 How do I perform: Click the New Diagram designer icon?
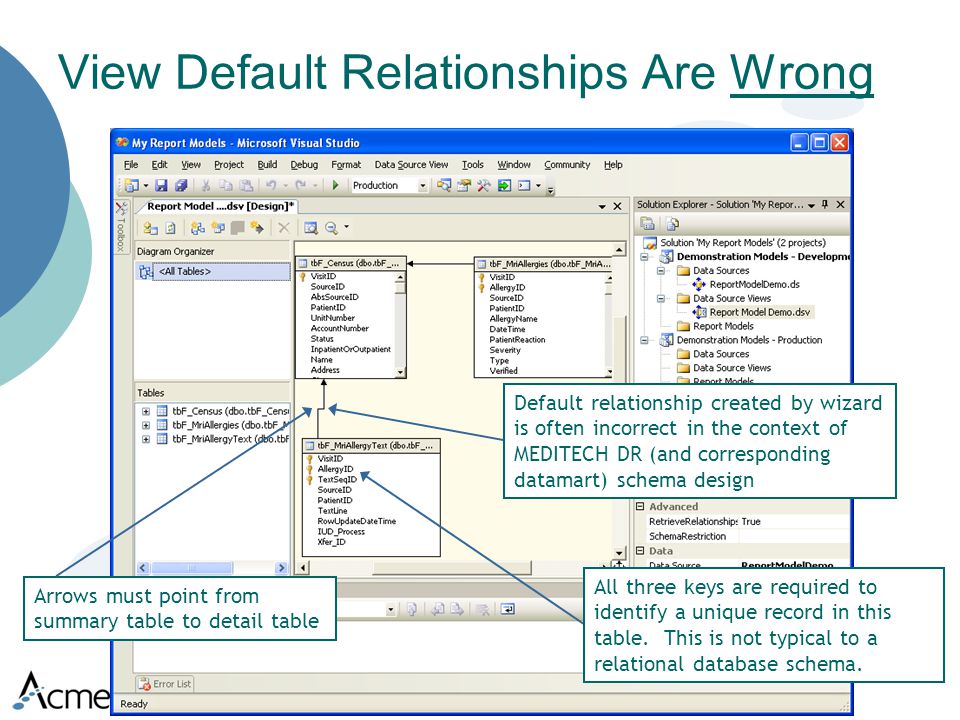point(197,228)
